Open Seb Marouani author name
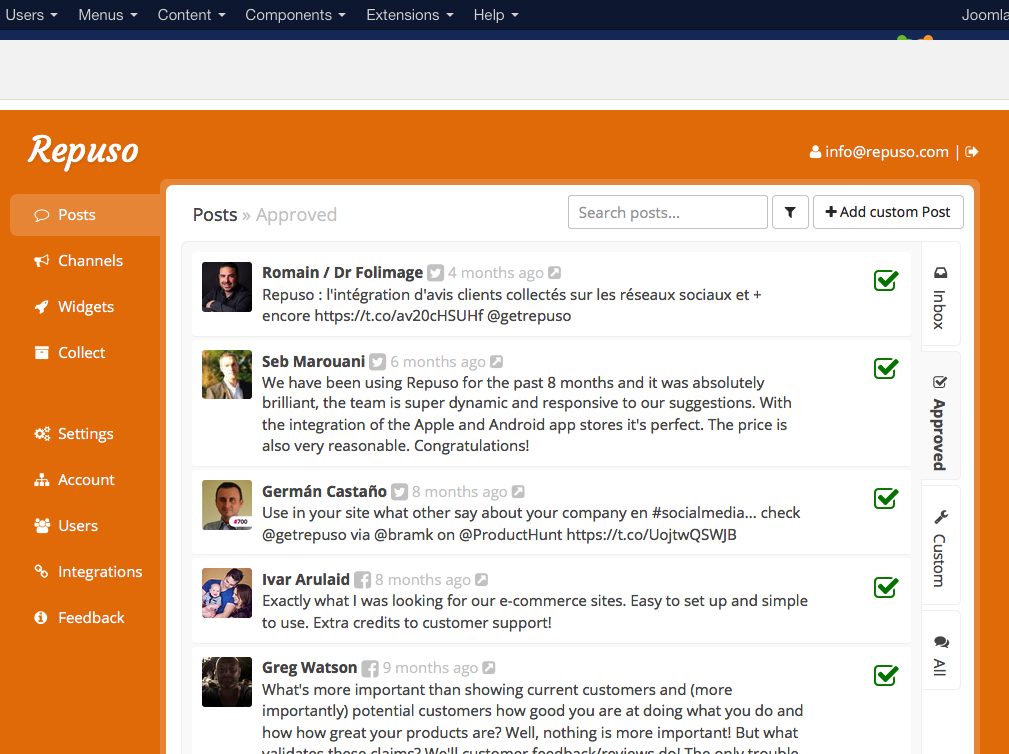 (313, 362)
